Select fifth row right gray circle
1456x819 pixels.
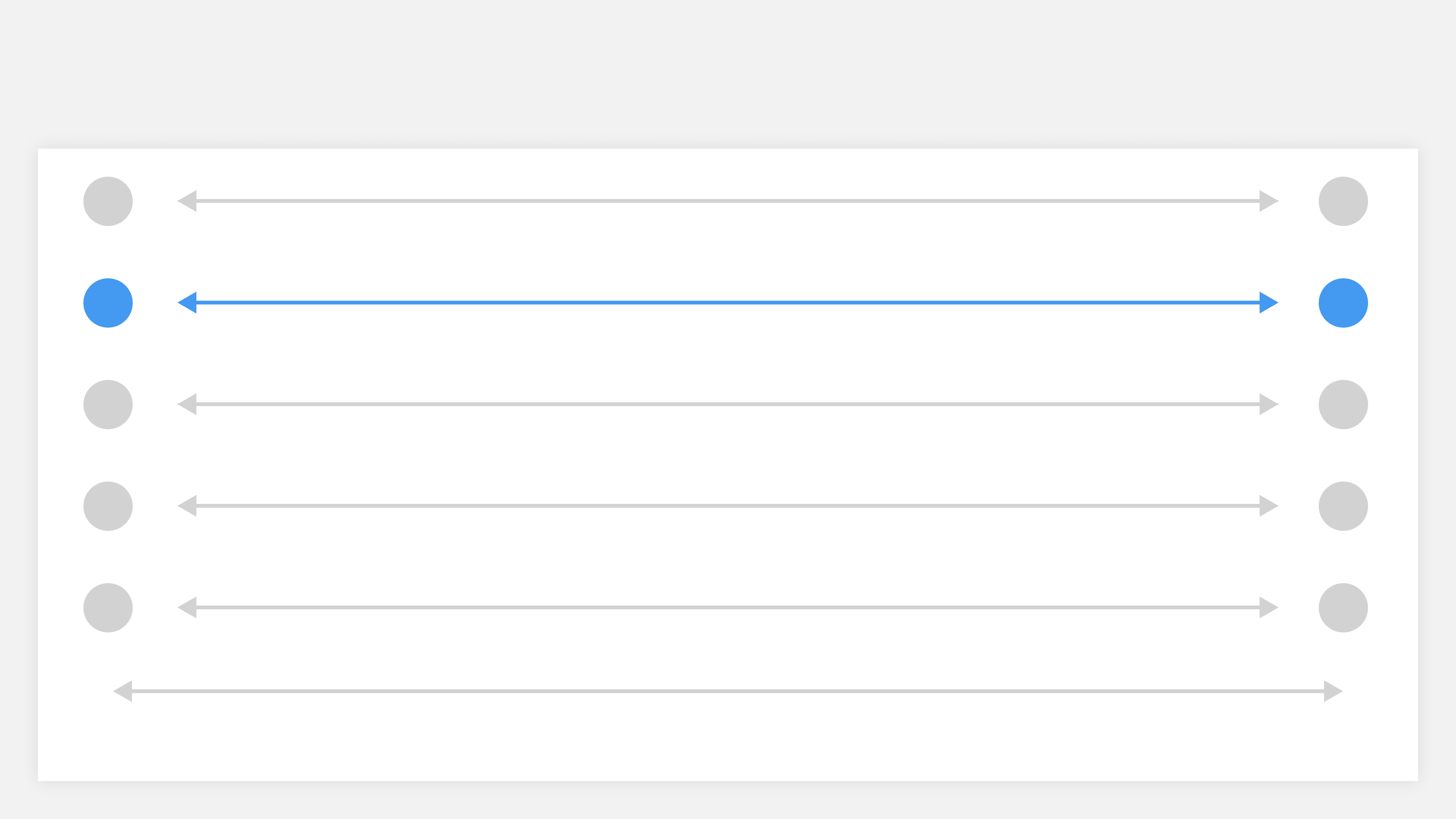click(1343, 607)
